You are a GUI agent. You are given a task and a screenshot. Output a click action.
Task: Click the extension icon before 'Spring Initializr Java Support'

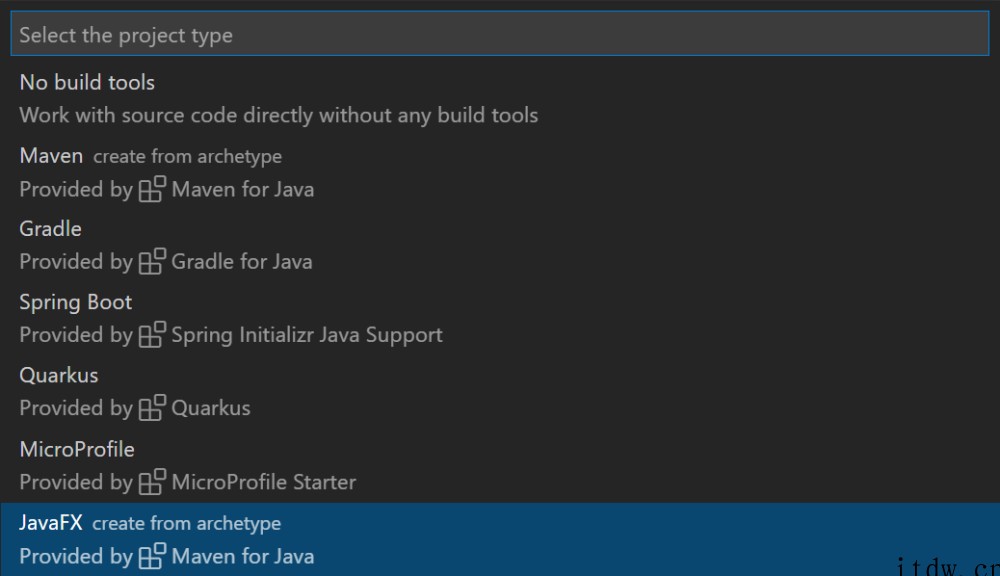point(152,335)
